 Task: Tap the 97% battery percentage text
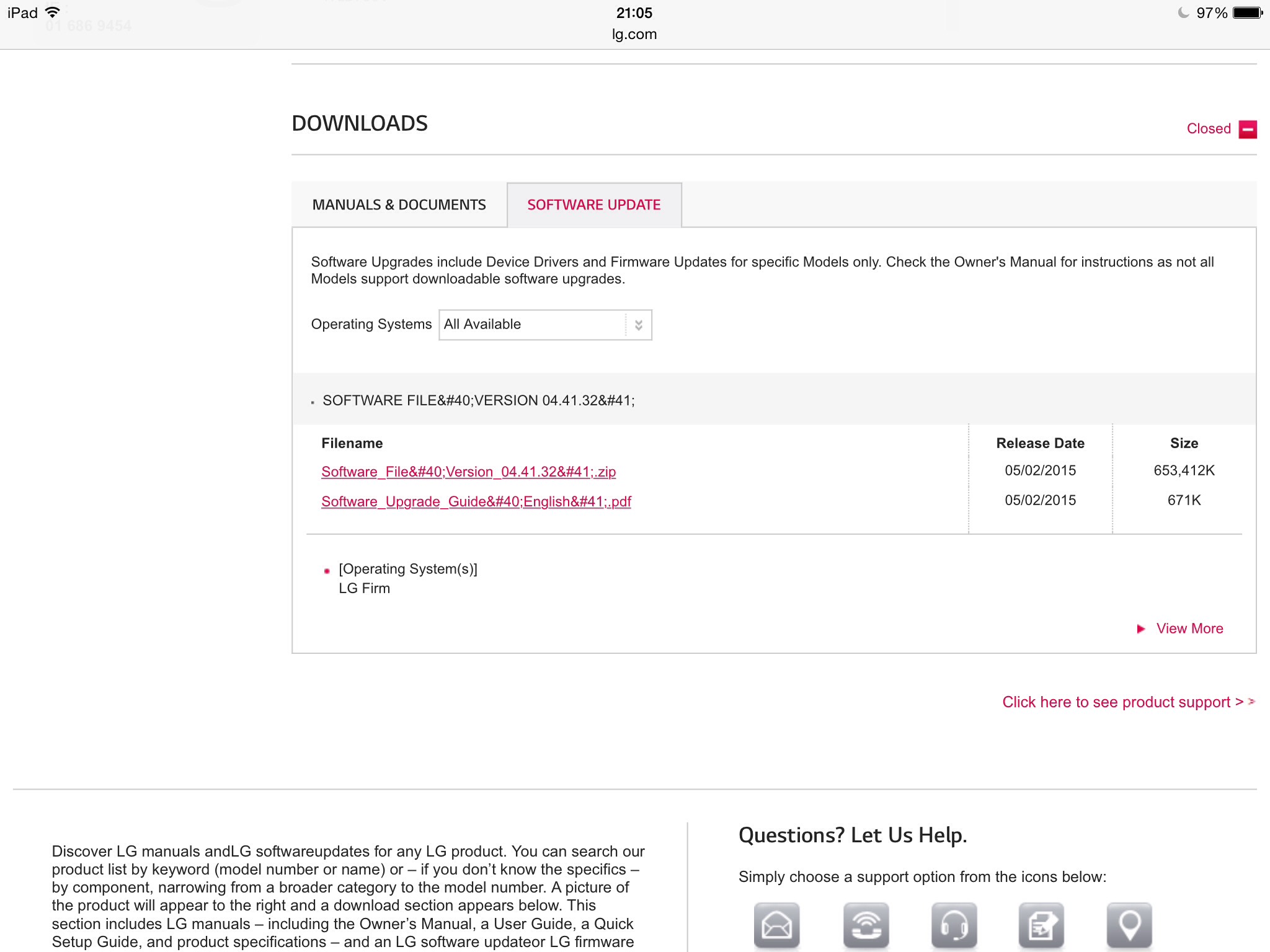pos(1212,13)
